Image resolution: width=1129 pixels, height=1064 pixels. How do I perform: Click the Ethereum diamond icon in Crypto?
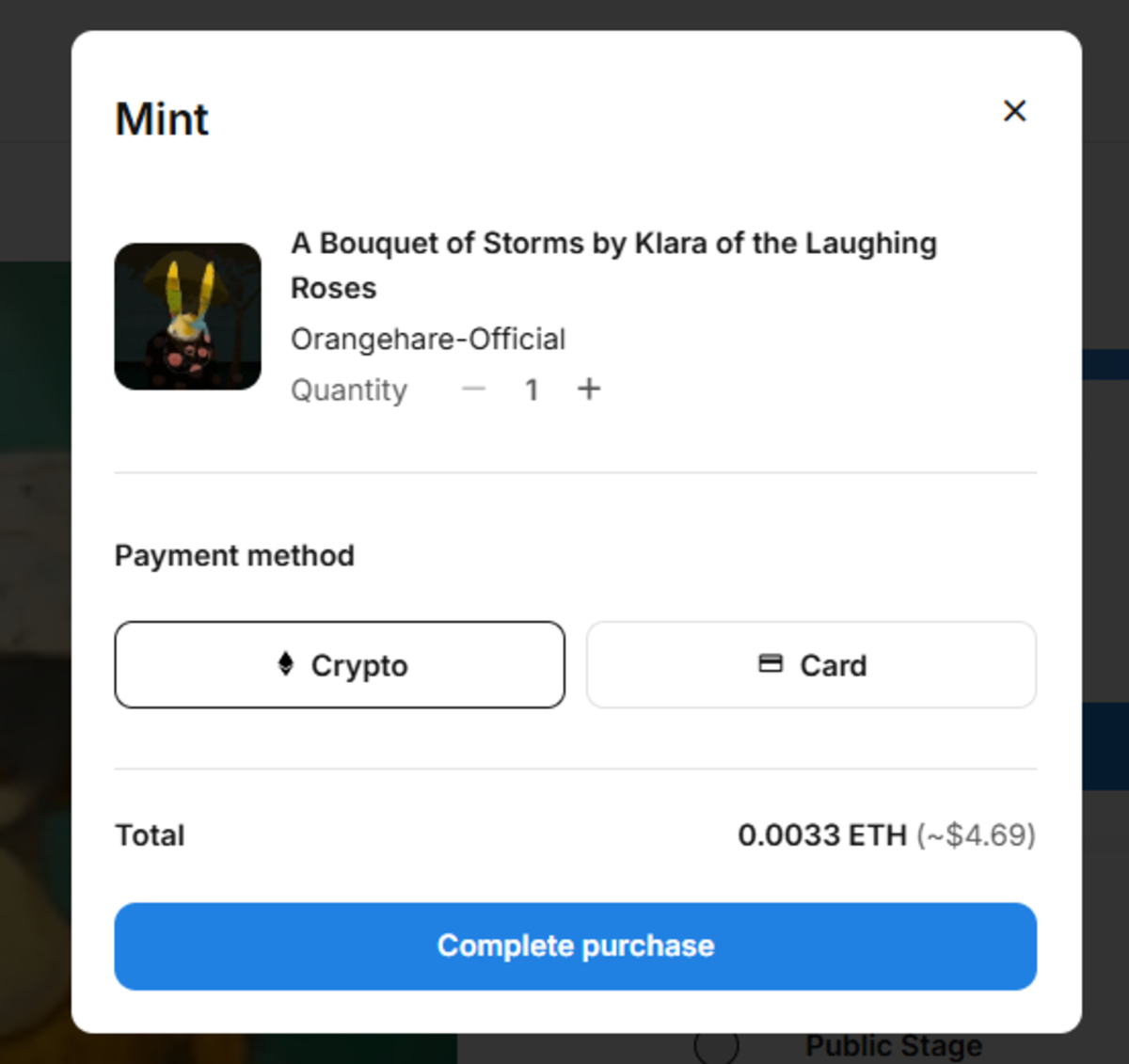pyautogui.click(x=286, y=664)
